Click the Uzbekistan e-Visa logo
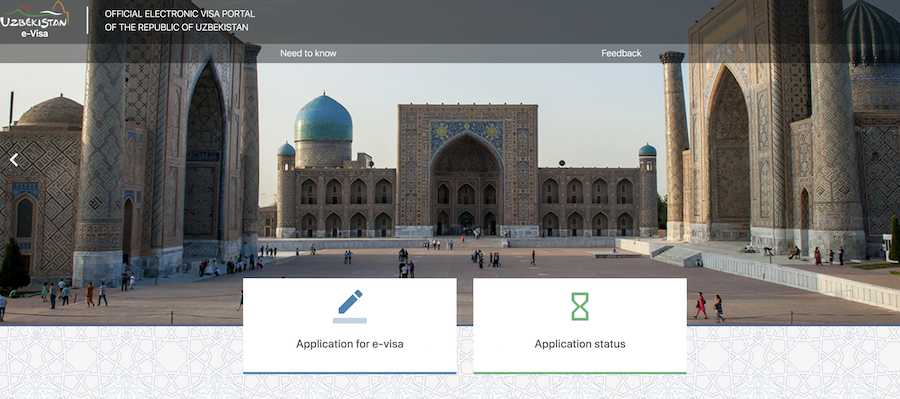 34,20
